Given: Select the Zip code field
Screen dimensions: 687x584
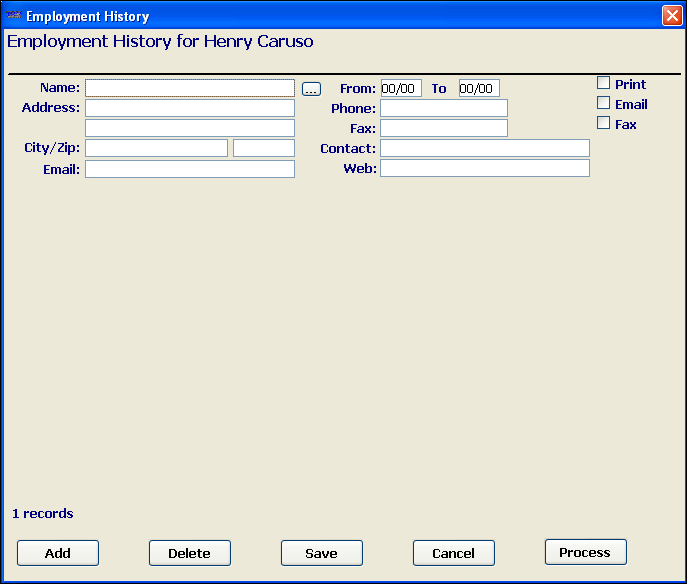Looking at the screenshot, I should [x=264, y=148].
